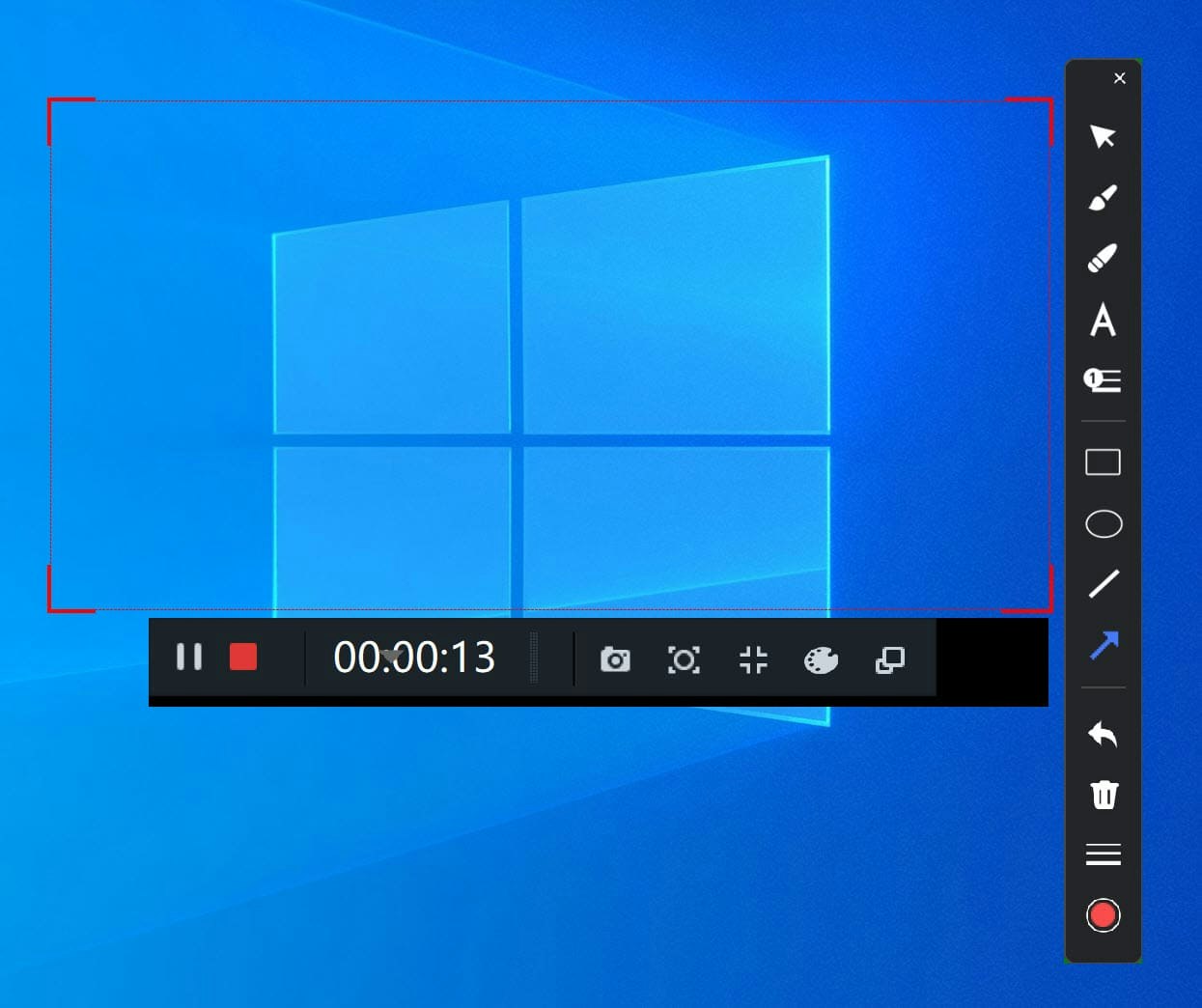Select the numbered steps list tool

[x=1103, y=380]
